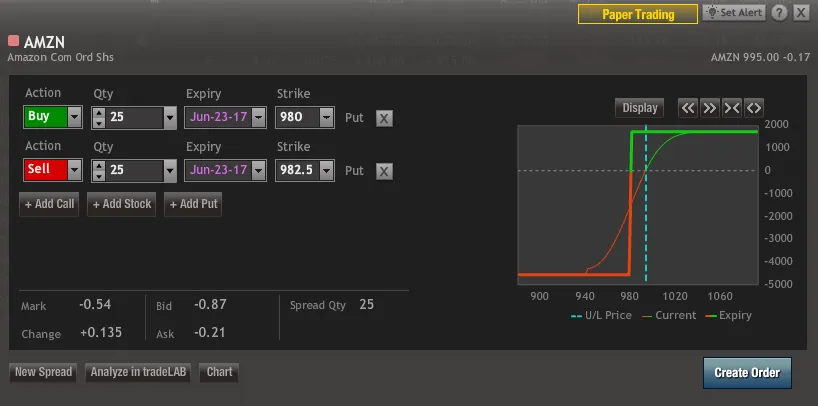This screenshot has height=406, width=818.
Task: Click the + Add Stock button
Action: [122, 204]
